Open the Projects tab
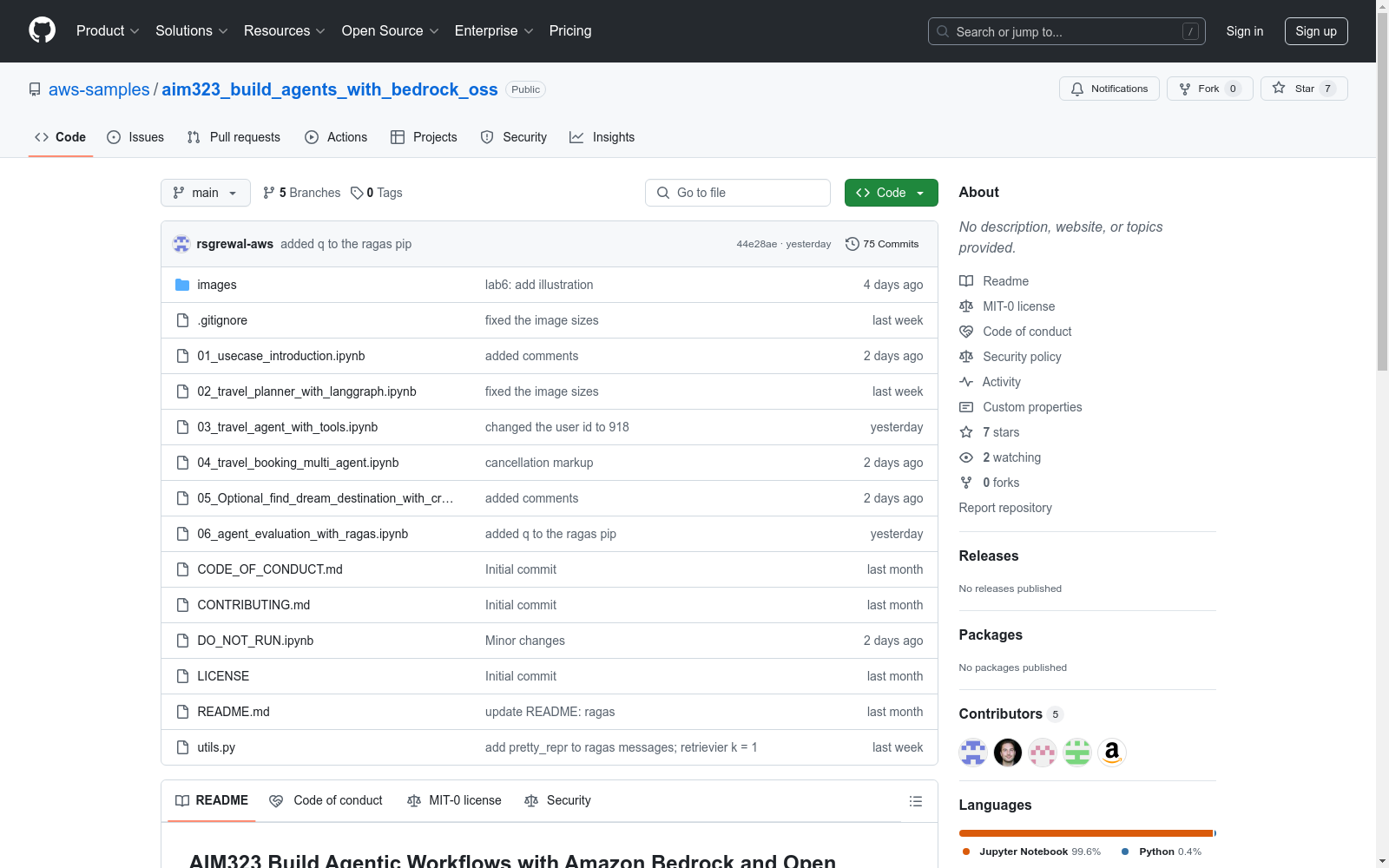 click(x=424, y=137)
